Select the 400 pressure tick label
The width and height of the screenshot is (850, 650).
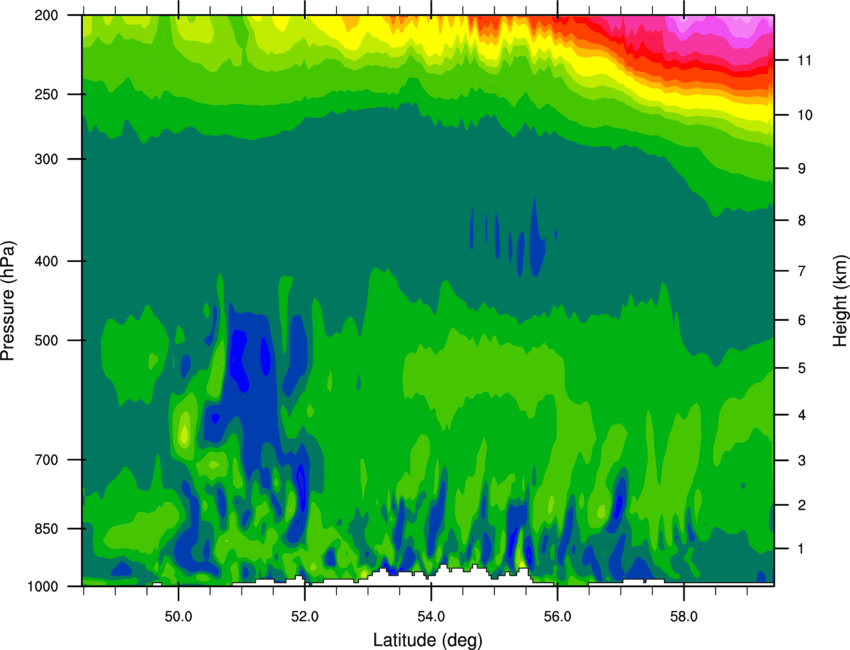pos(46,261)
